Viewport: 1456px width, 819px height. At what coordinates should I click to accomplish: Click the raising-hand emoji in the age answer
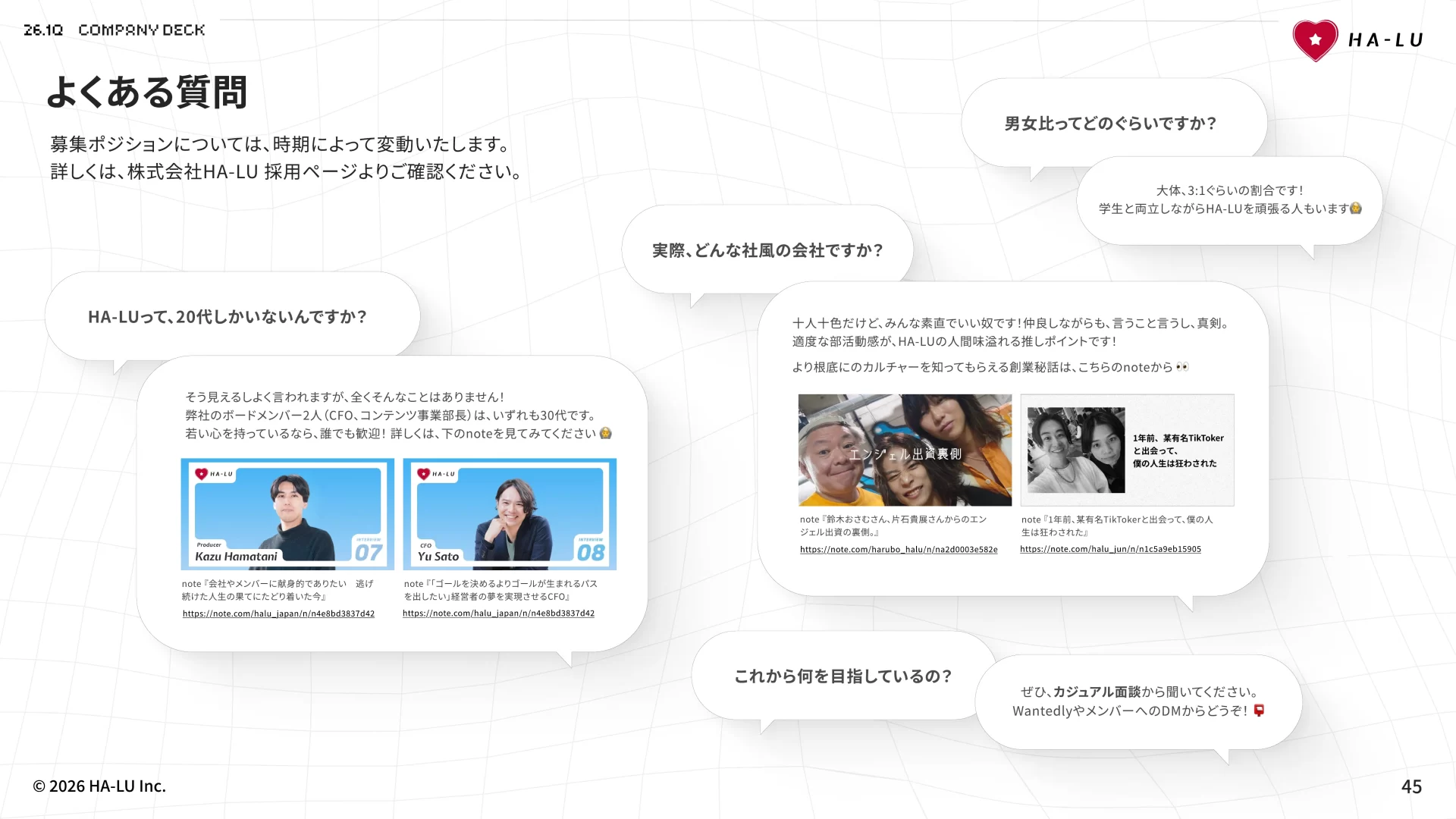[x=606, y=434]
